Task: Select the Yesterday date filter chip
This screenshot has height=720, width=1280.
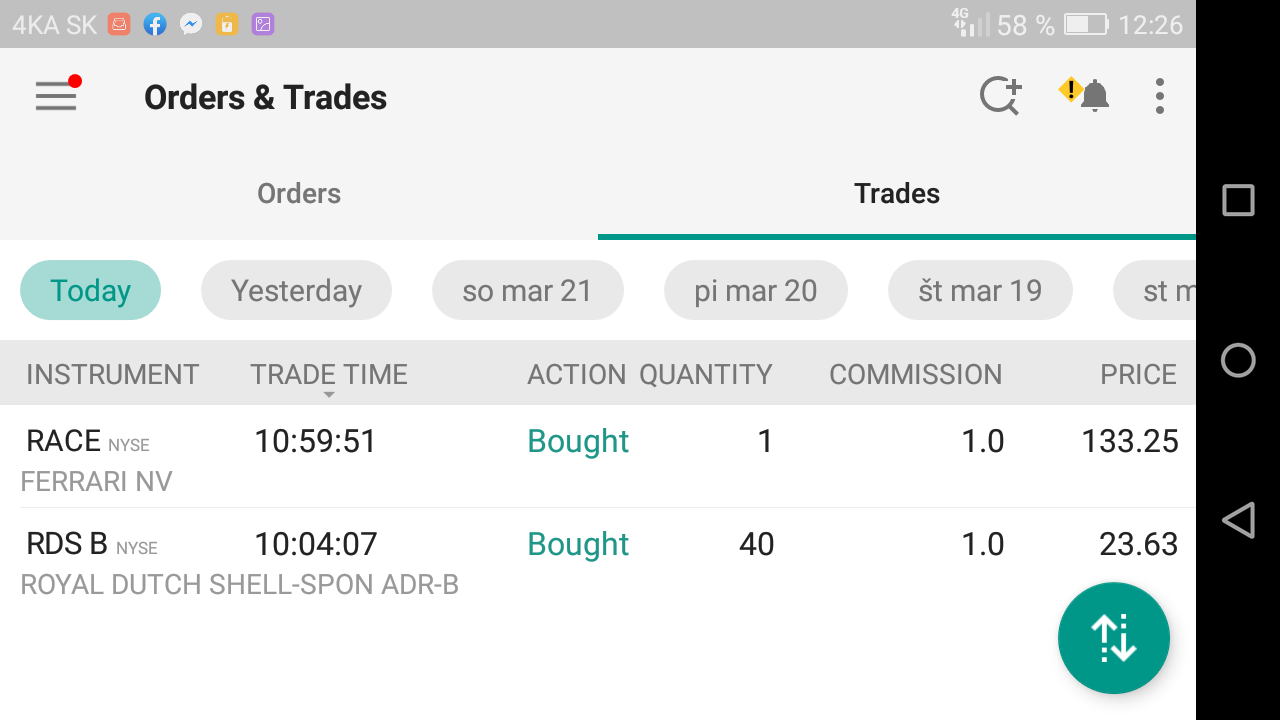Action: 296,290
